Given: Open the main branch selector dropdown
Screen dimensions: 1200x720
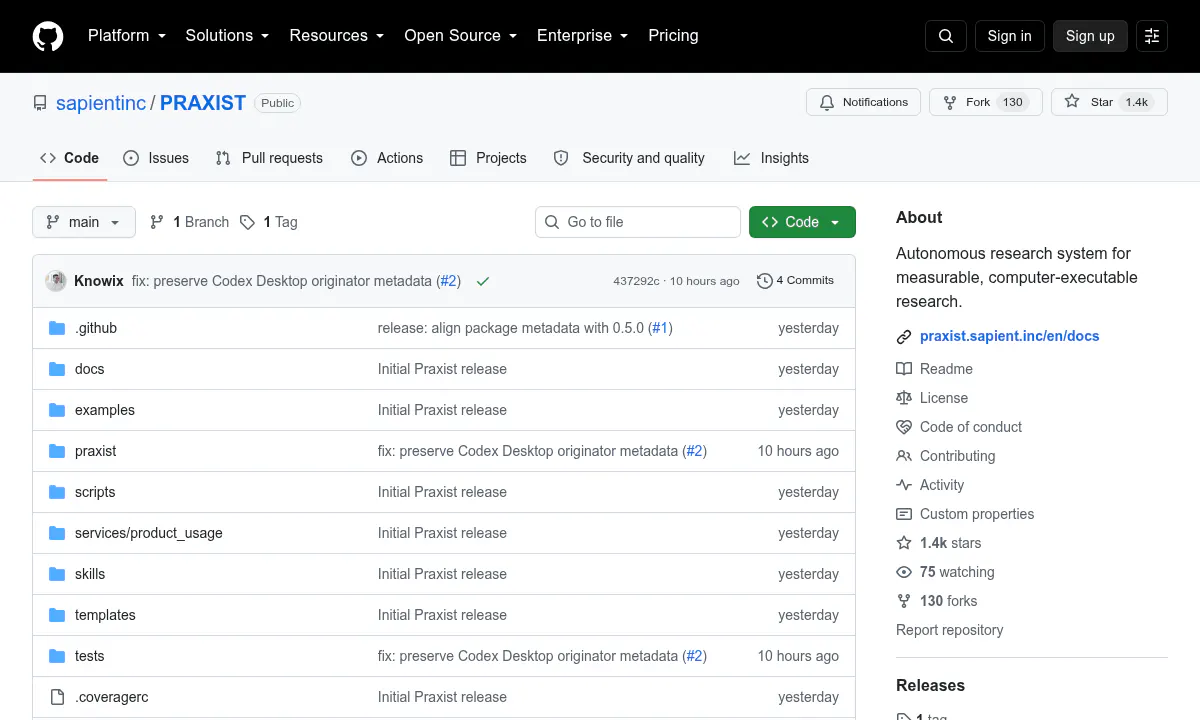Looking at the screenshot, I should 84,222.
